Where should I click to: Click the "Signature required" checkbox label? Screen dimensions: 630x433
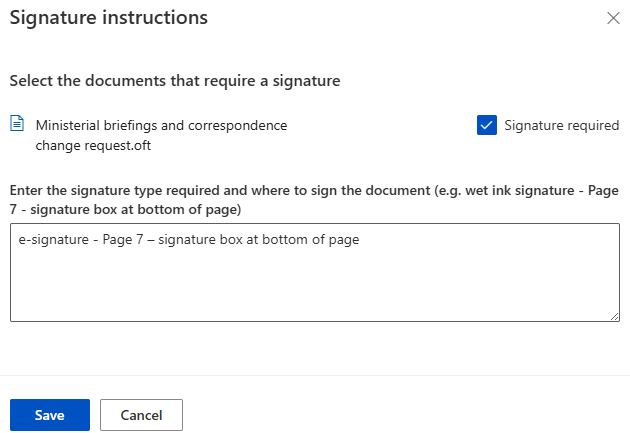(x=561, y=125)
